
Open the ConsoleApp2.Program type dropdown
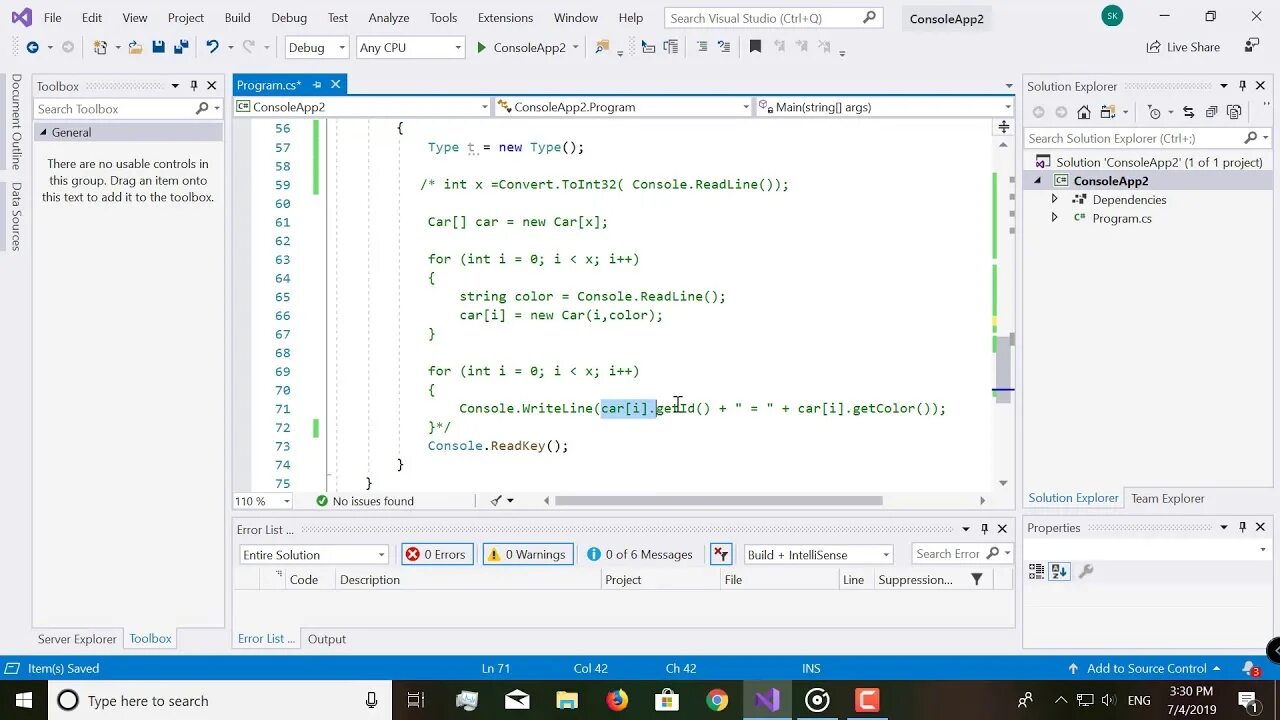click(x=623, y=107)
